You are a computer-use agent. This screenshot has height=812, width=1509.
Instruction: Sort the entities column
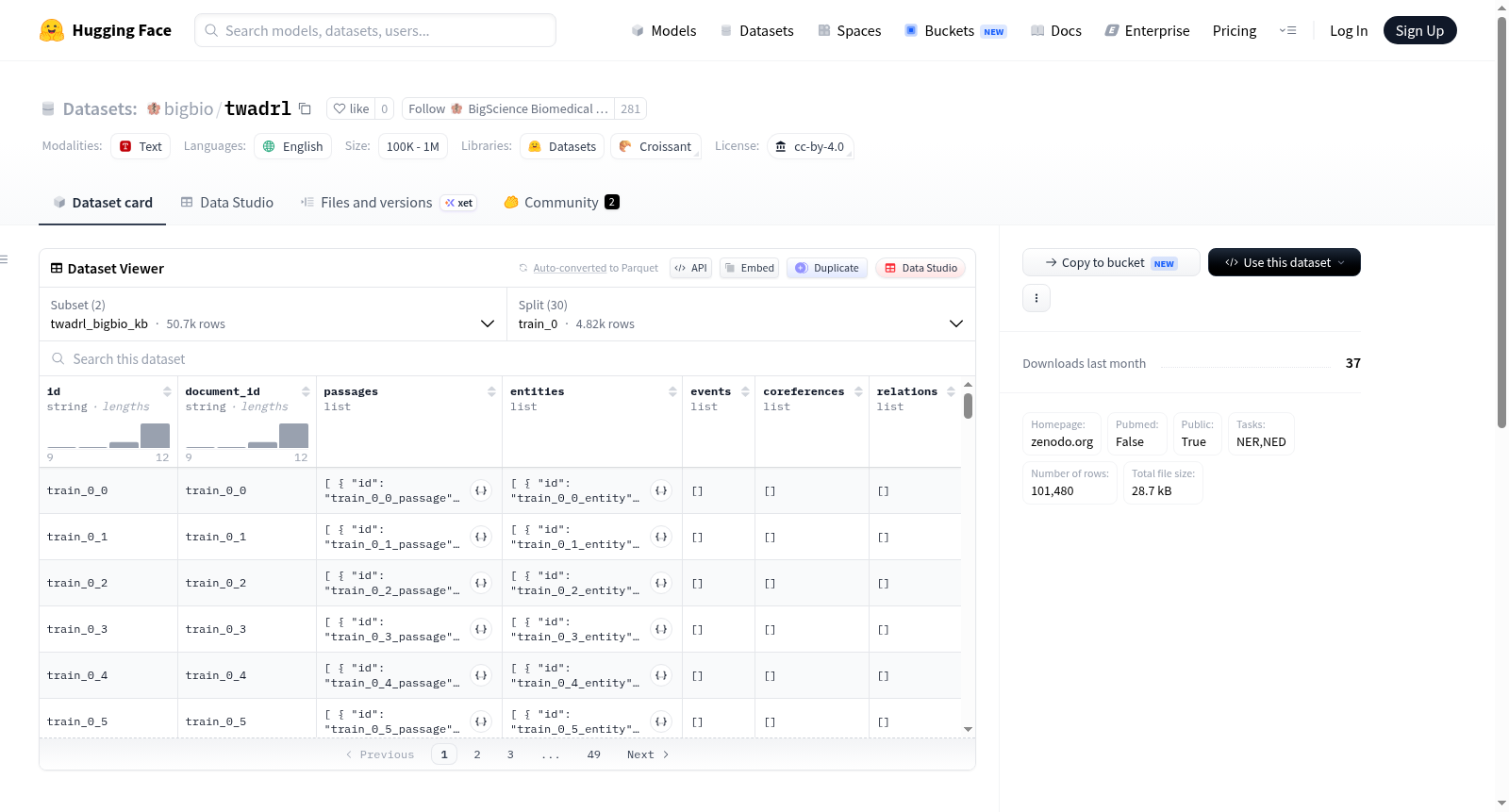point(672,391)
